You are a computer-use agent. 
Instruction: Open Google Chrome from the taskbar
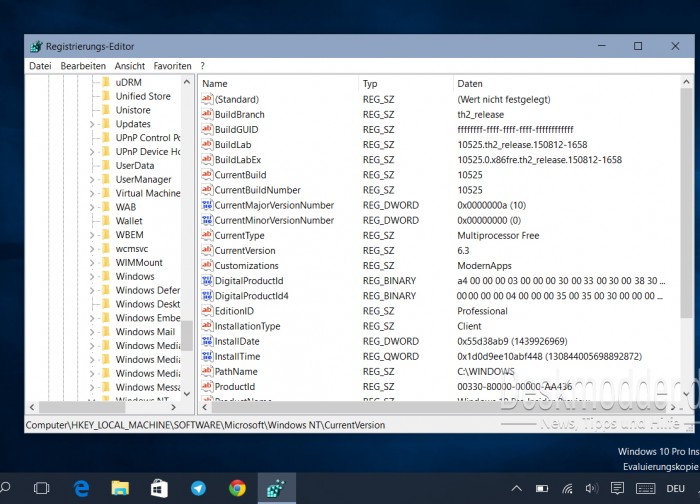[x=237, y=488]
